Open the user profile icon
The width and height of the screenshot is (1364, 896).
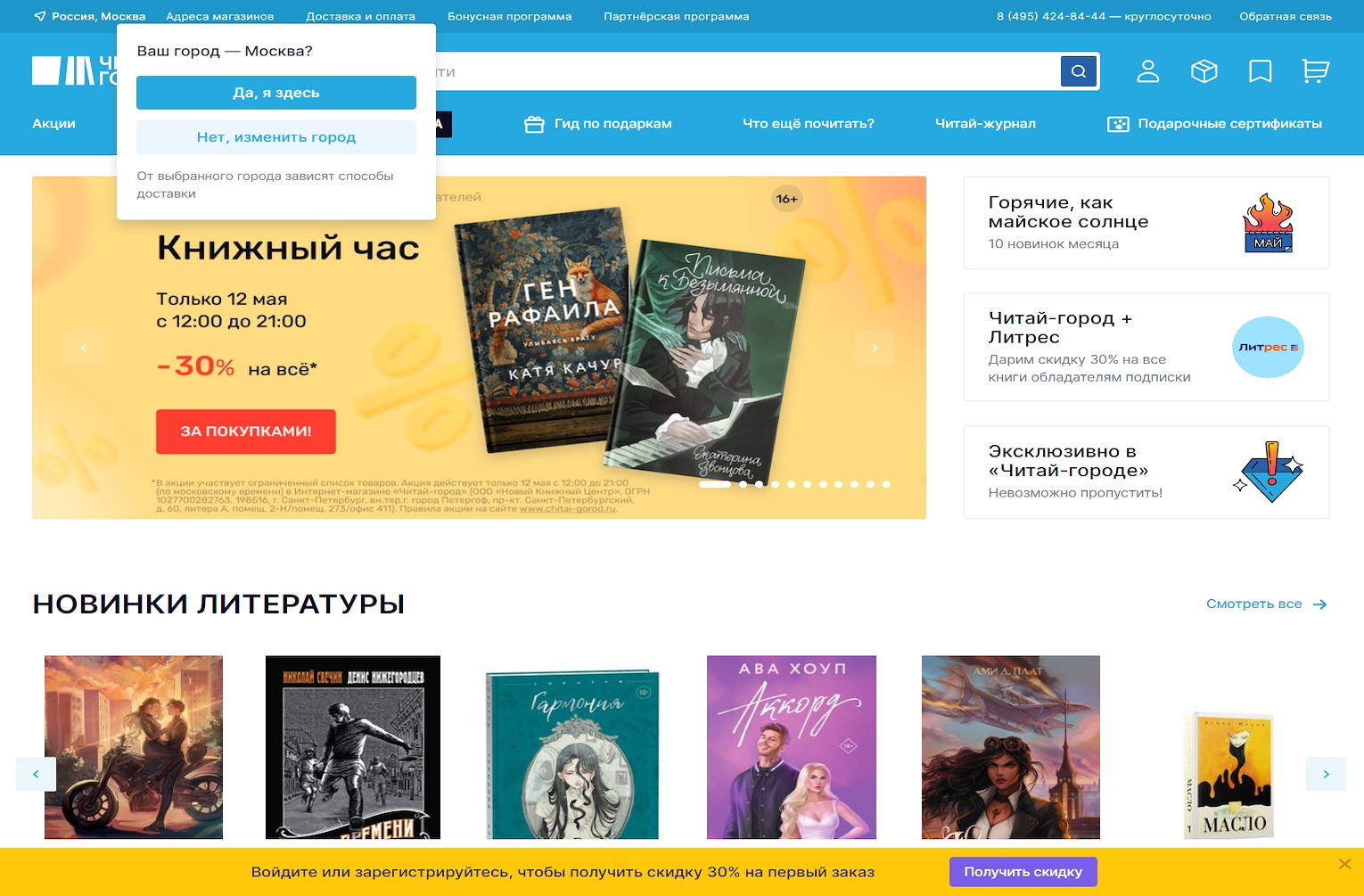click(x=1148, y=71)
